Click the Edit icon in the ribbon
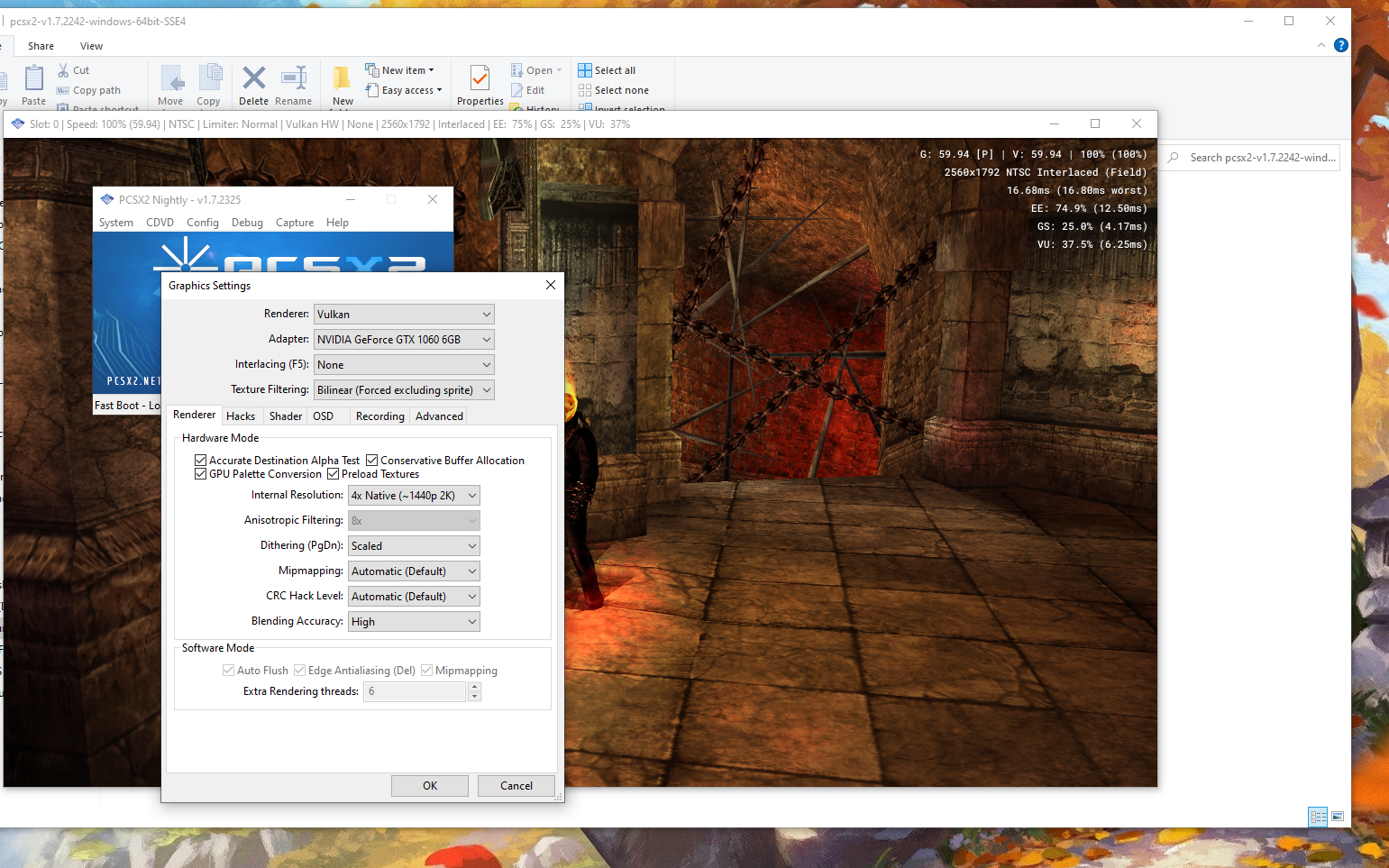This screenshot has height=868, width=1389. (x=529, y=89)
